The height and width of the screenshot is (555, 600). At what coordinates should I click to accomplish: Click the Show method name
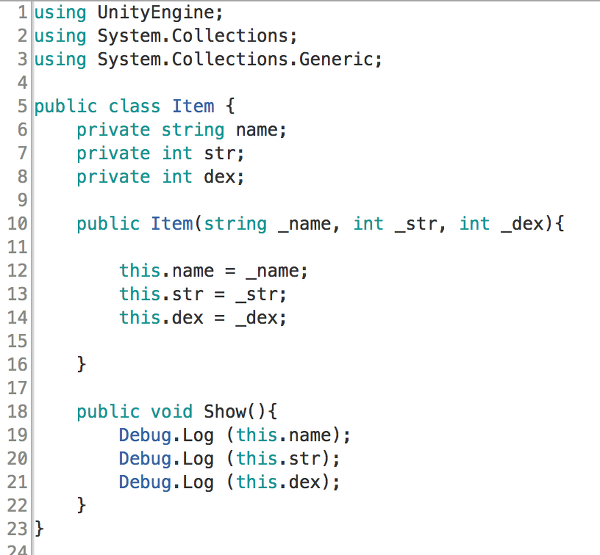pyautogui.click(x=225, y=412)
